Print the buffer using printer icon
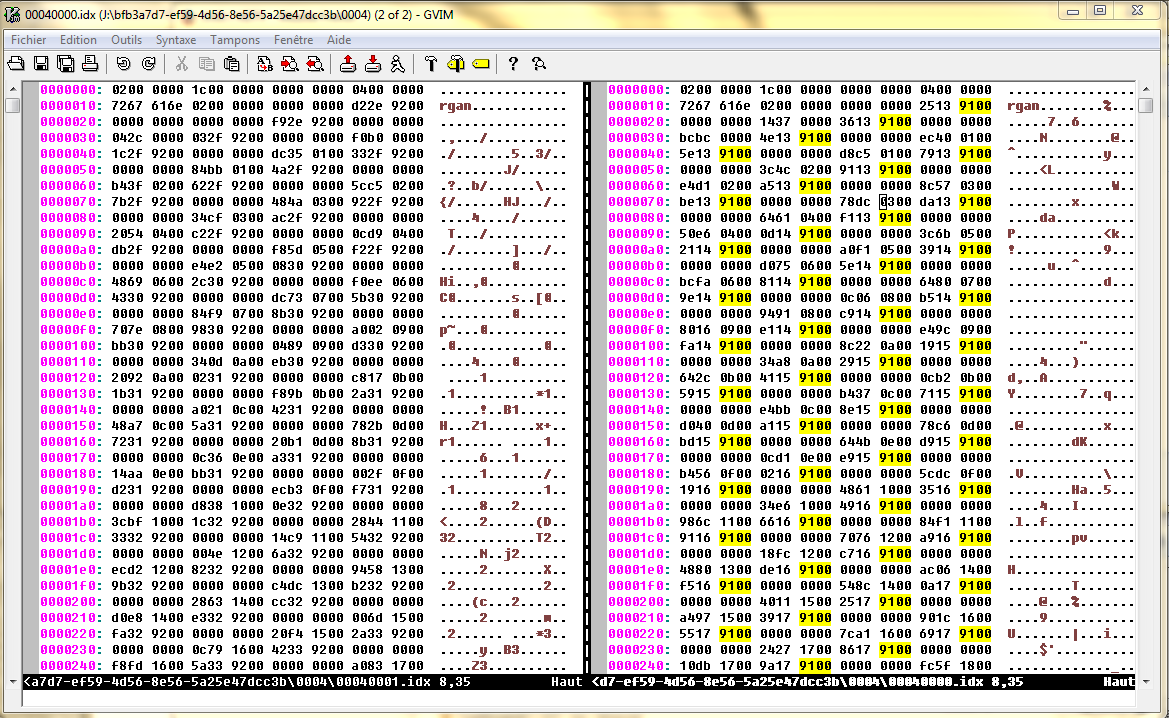 [90, 64]
